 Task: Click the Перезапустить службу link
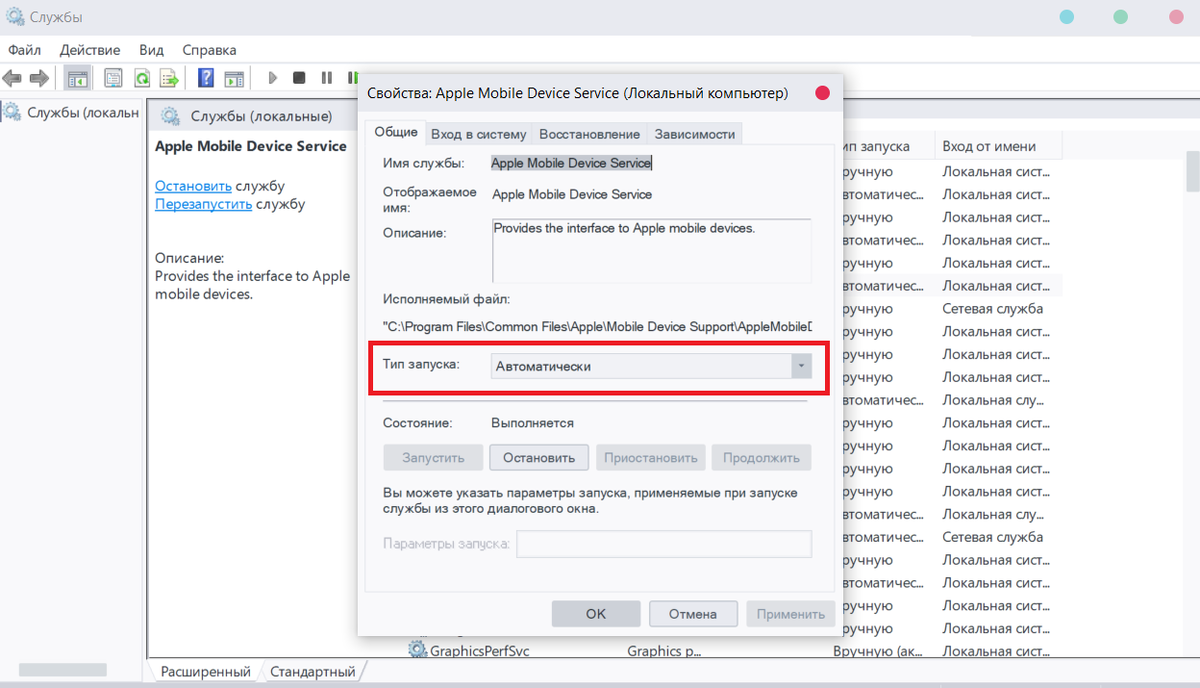click(203, 204)
